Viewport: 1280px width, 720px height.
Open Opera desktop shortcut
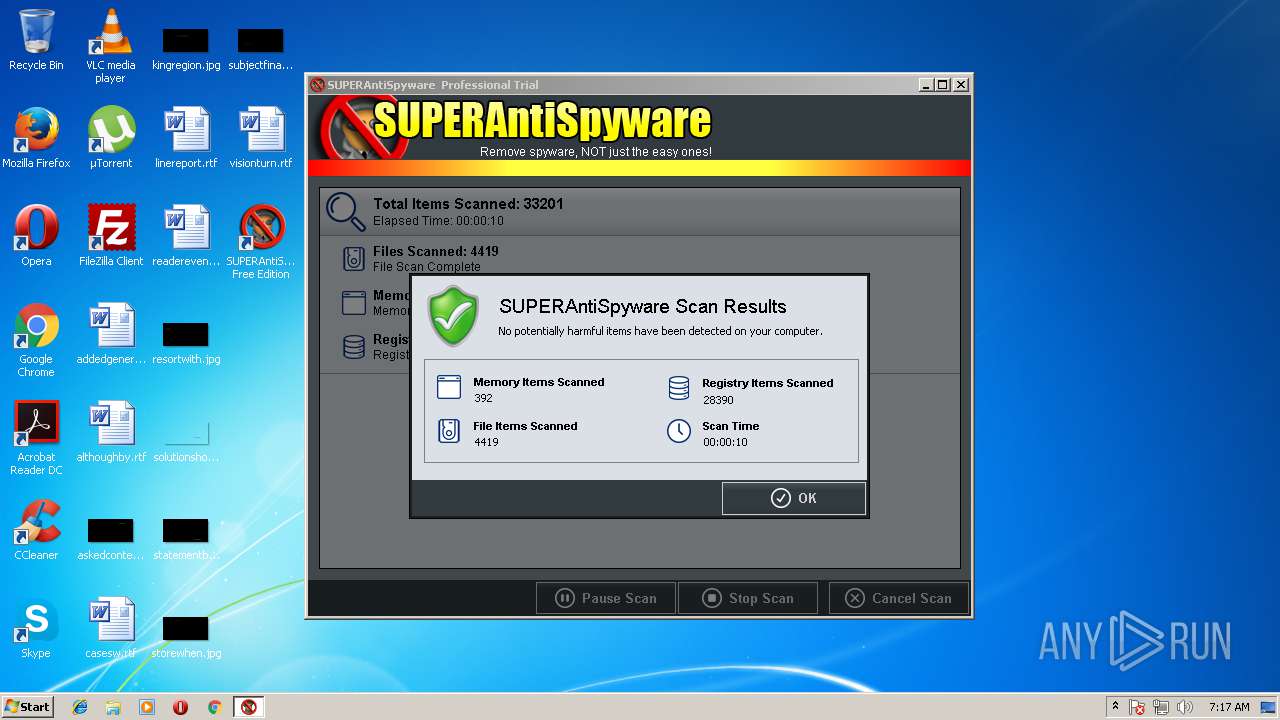coord(36,236)
